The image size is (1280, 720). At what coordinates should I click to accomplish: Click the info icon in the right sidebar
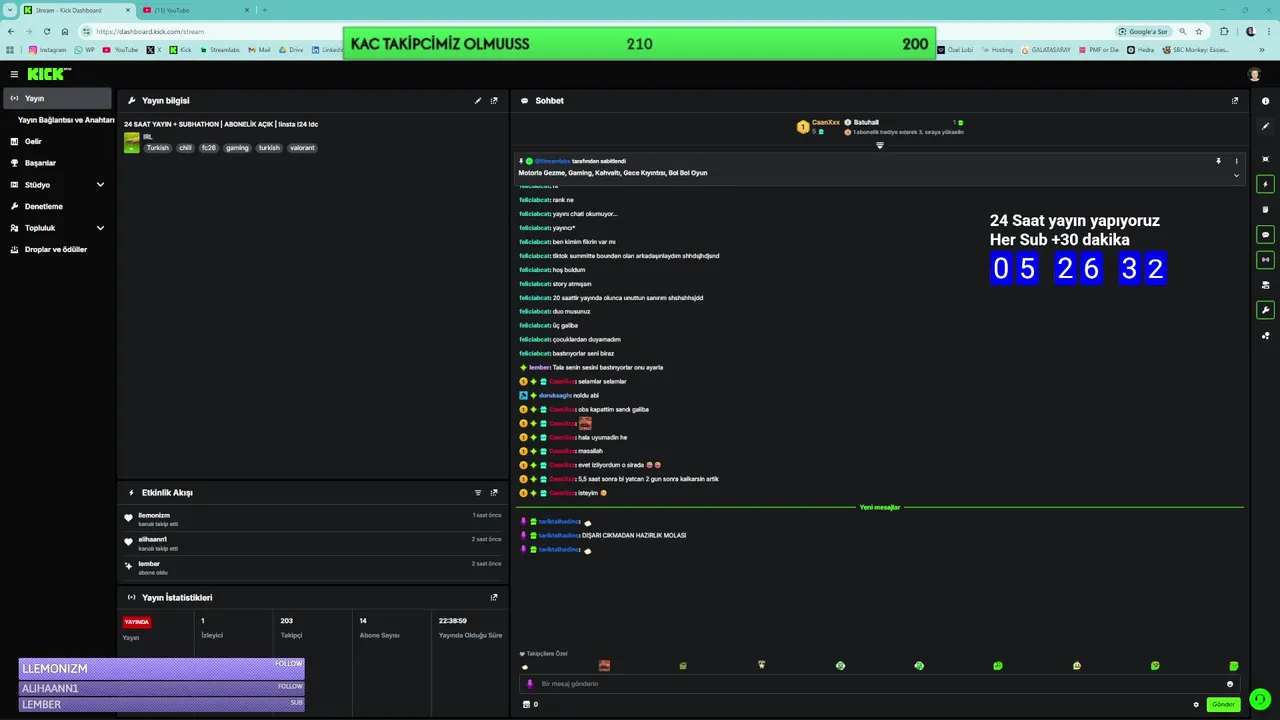point(1266,101)
